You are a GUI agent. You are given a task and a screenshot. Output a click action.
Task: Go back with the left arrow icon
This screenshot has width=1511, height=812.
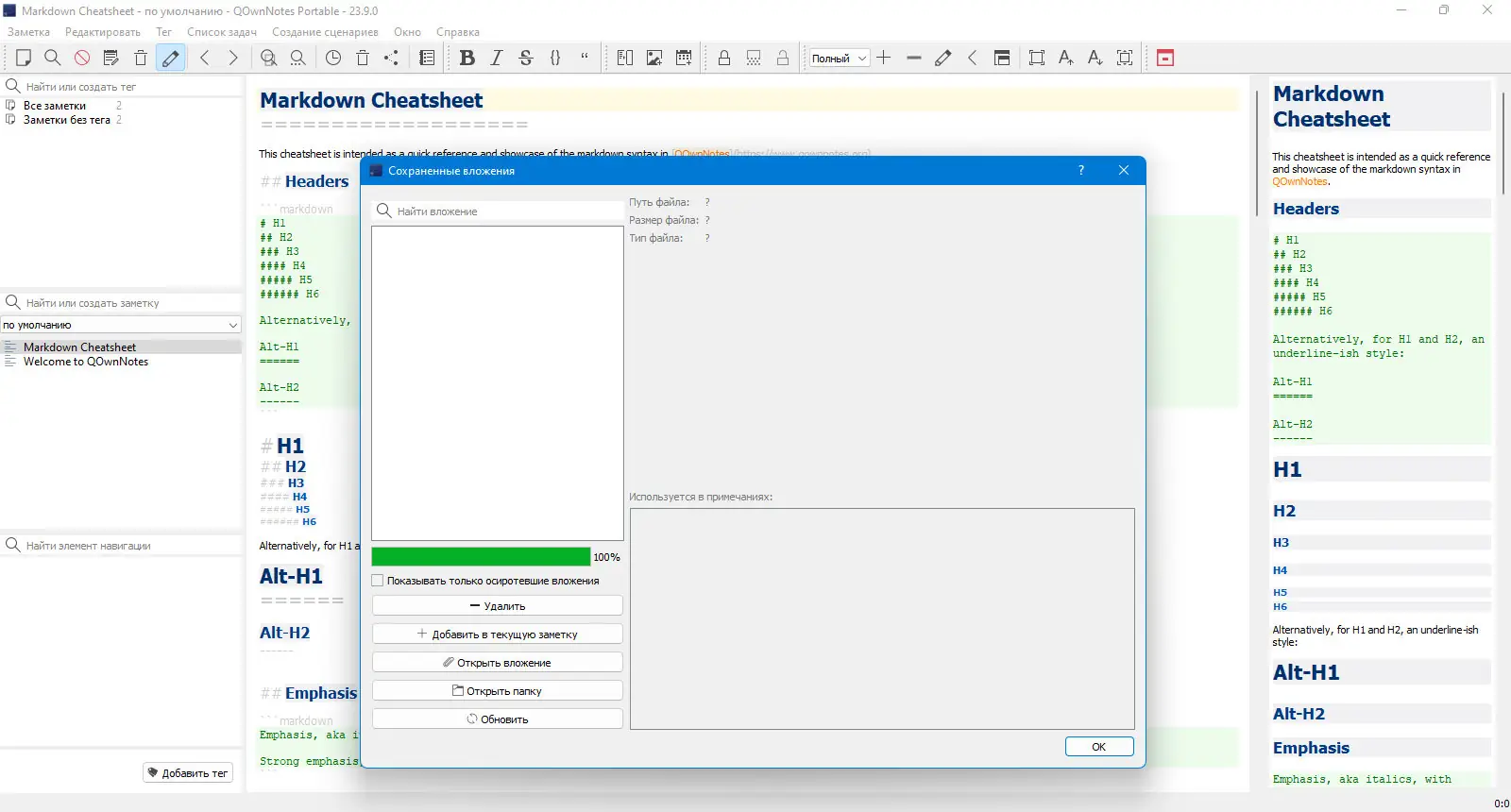(205, 58)
